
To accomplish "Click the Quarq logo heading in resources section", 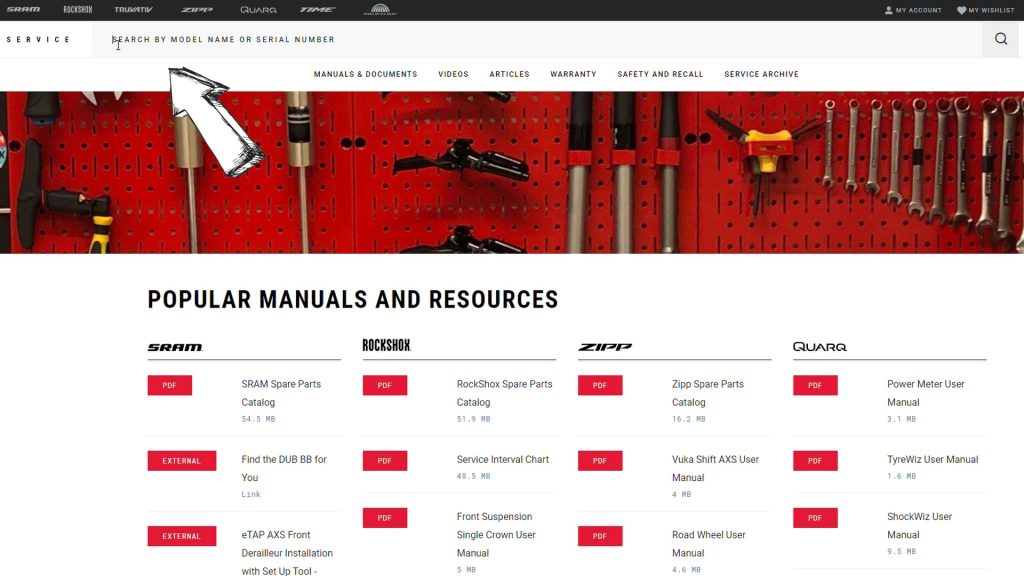I will pyautogui.click(x=820, y=347).
